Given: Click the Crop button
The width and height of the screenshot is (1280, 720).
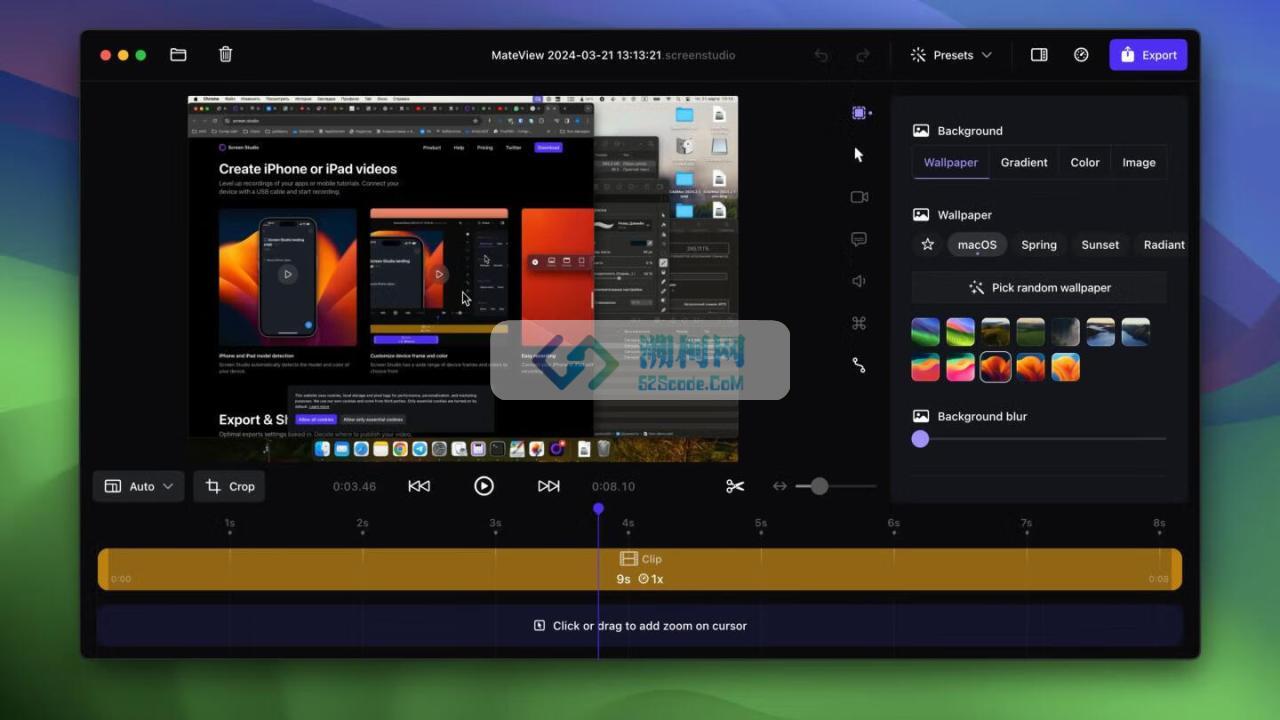Looking at the screenshot, I should coord(229,486).
